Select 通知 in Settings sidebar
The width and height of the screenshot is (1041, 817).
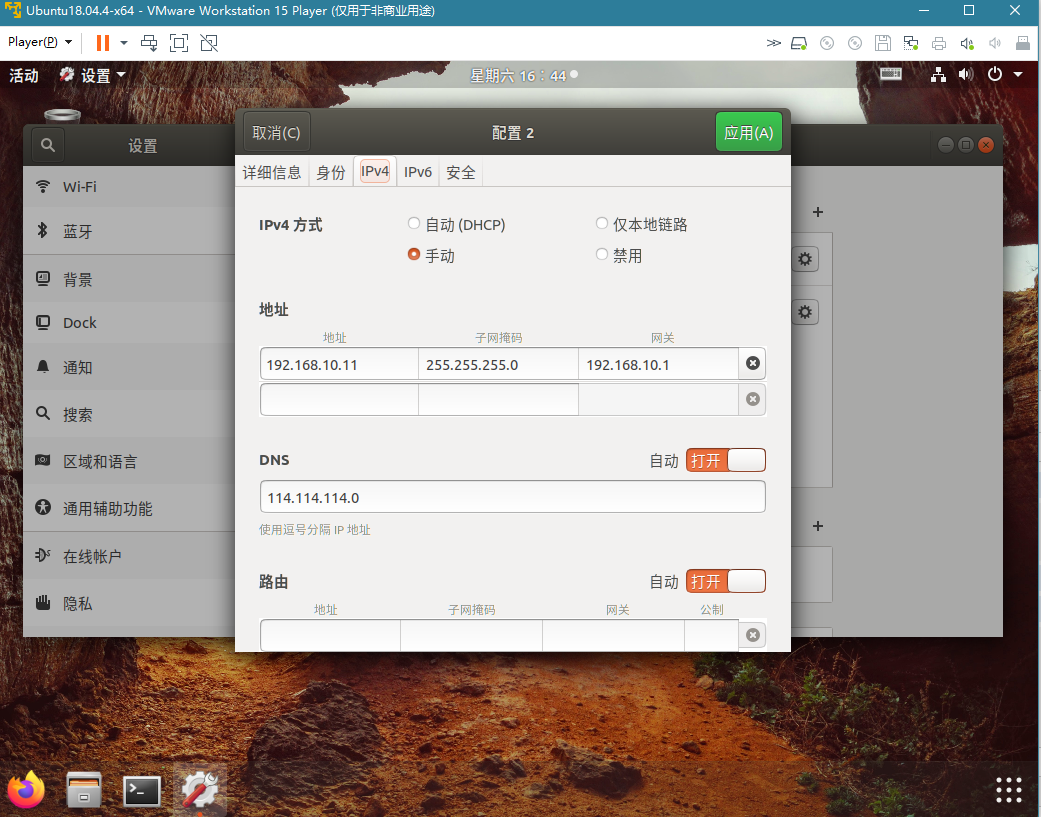129,367
